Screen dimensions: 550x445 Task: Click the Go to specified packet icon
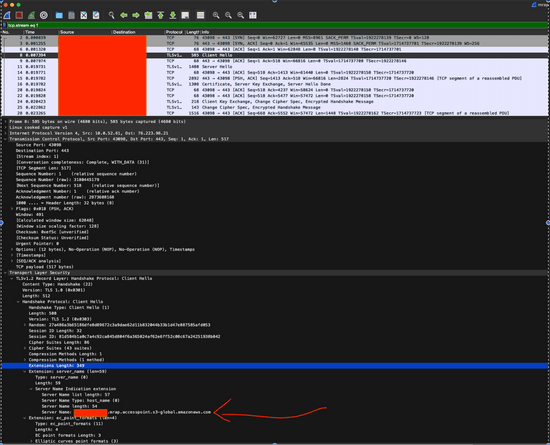pyautogui.click(x=148, y=15)
